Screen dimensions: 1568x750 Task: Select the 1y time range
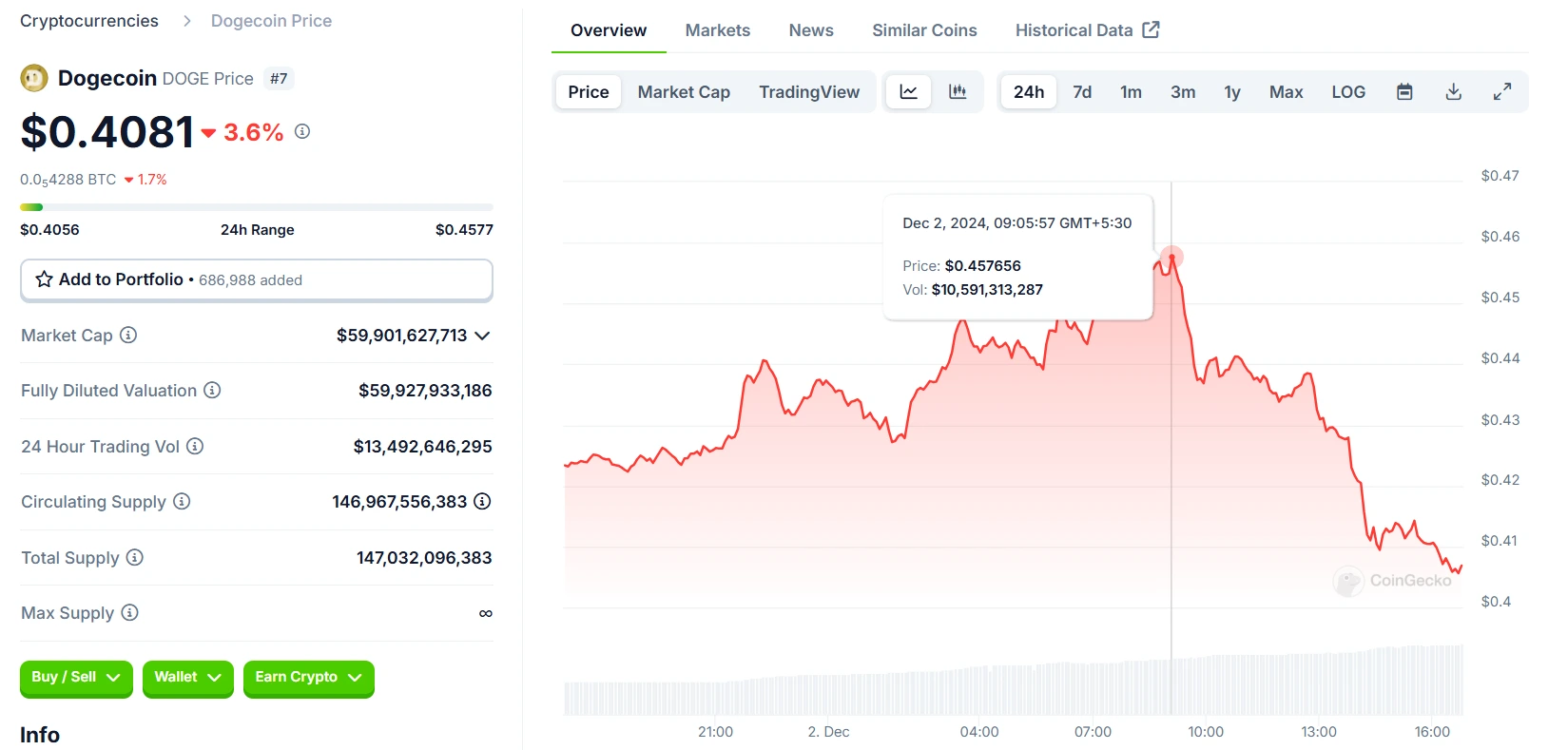pos(1232,92)
